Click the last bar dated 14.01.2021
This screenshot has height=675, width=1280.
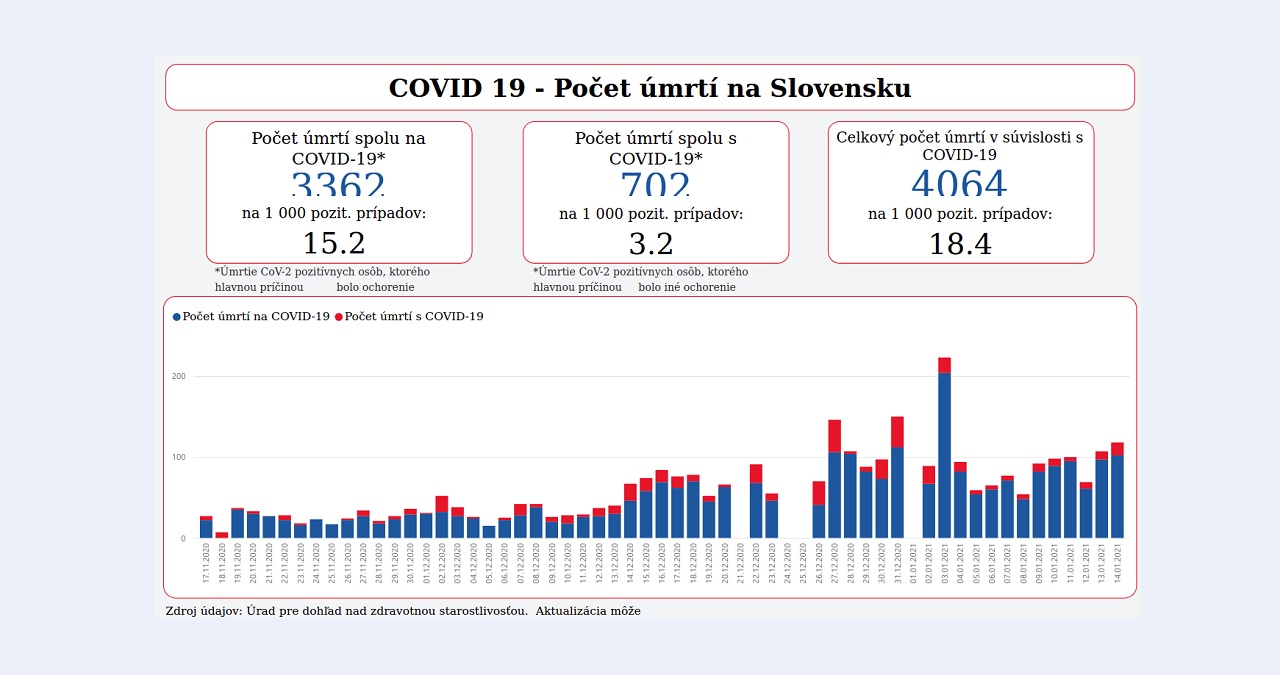point(1117,490)
